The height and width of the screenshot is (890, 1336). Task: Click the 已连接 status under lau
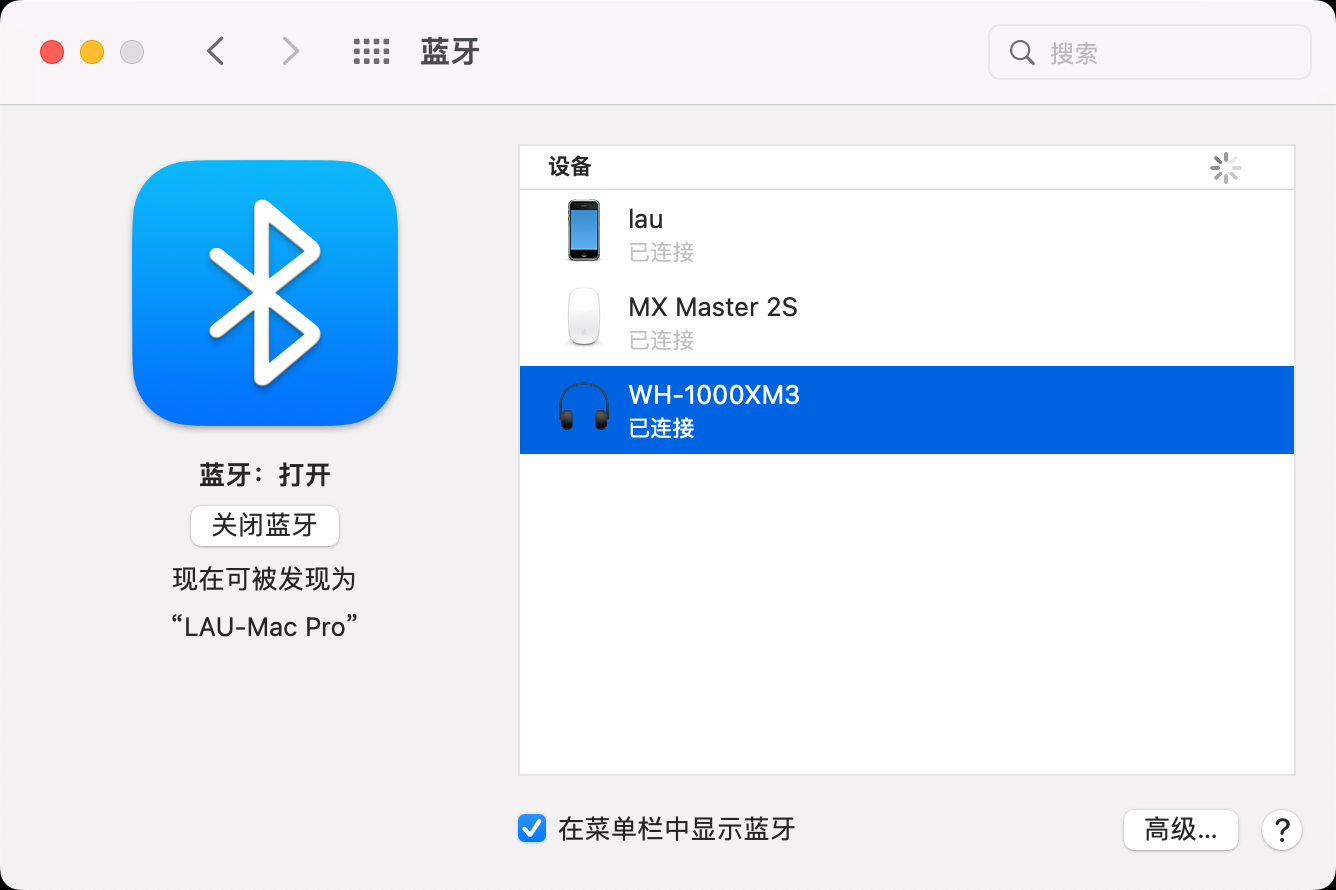(x=662, y=252)
